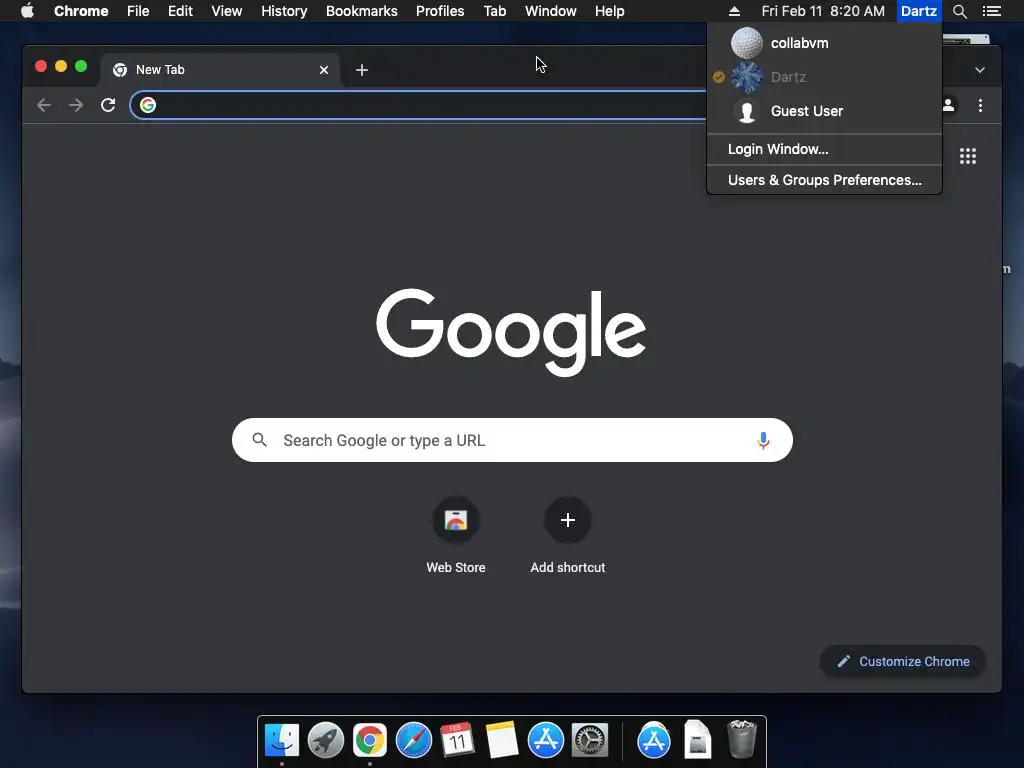Open the Tab menu

click(495, 11)
